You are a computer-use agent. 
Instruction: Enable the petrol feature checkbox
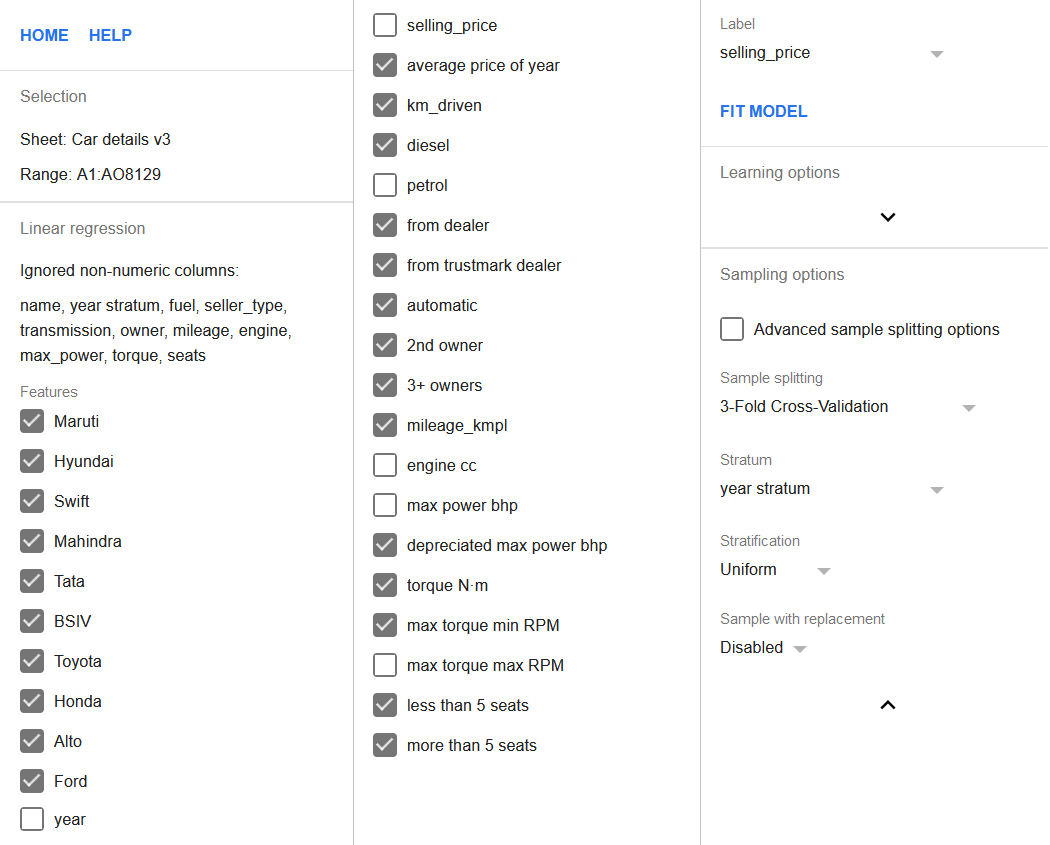385,185
